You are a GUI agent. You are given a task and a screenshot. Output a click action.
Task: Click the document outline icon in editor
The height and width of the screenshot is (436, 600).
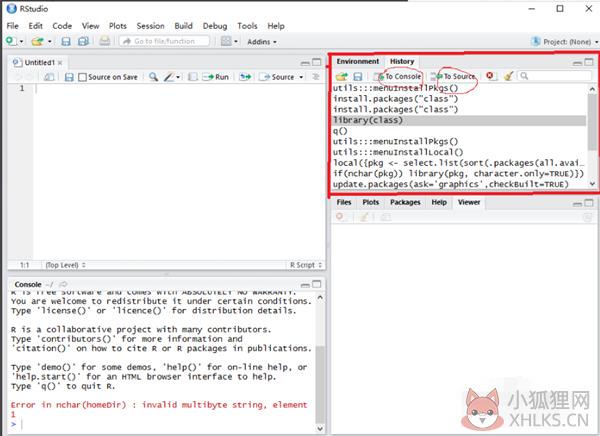click(316, 77)
